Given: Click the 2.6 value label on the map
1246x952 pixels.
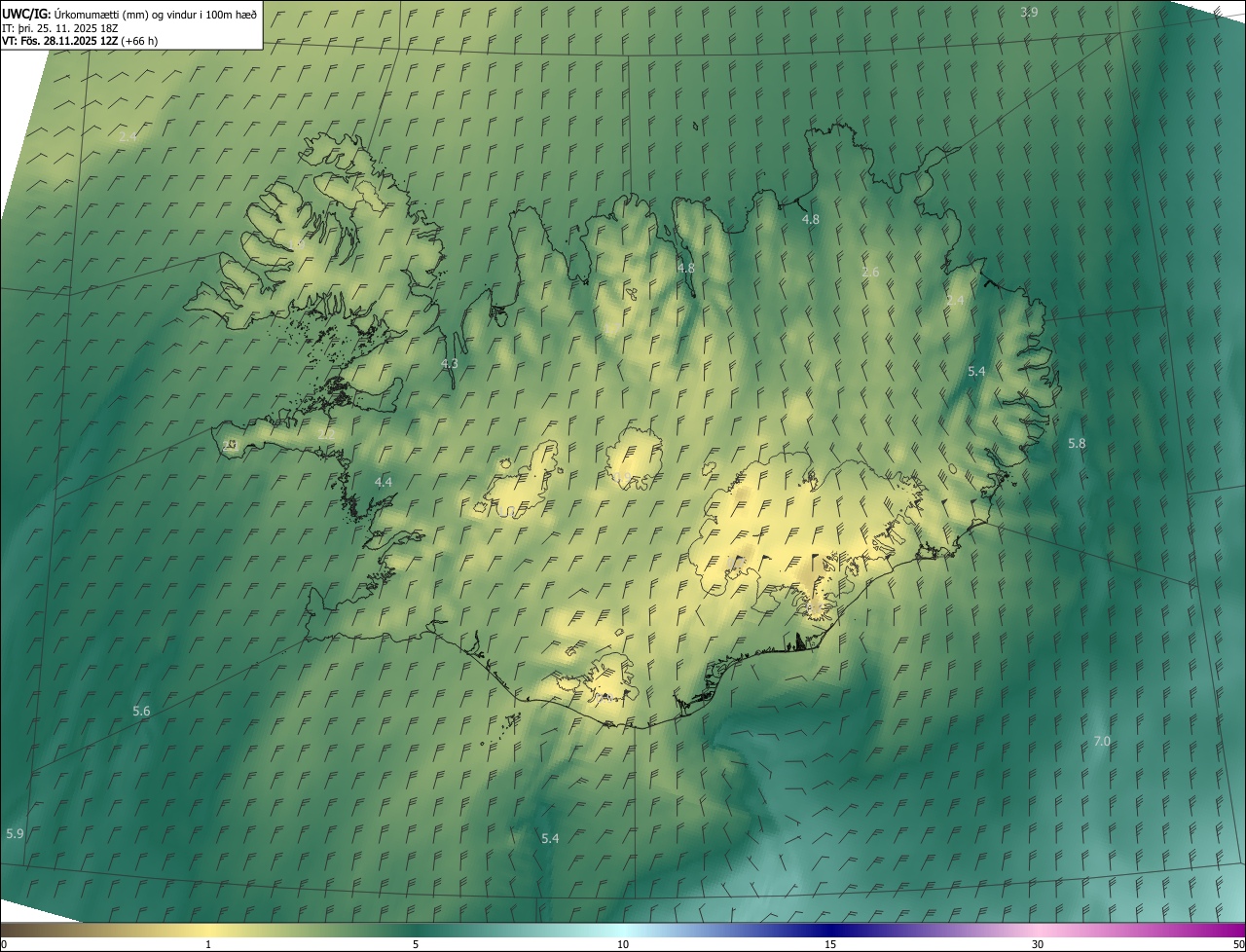Looking at the screenshot, I should point(870,272).
